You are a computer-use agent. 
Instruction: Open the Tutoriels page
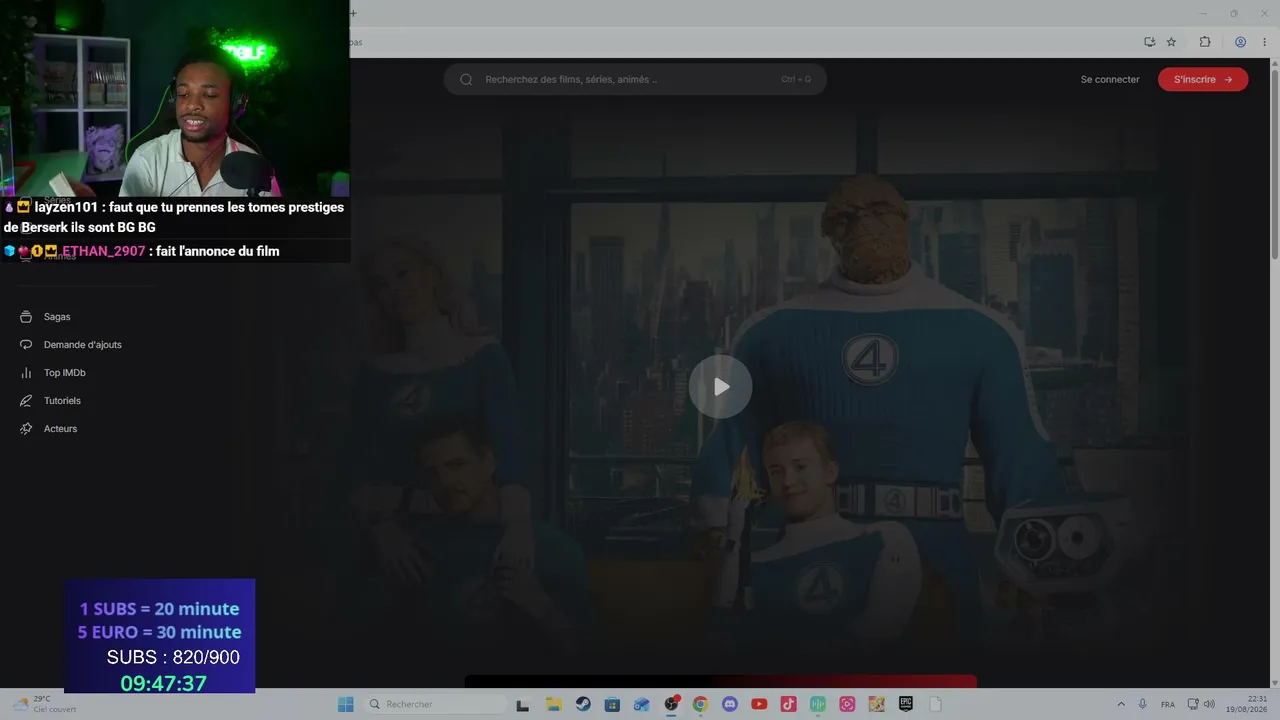pyautogui.click(x=62, y=401)
